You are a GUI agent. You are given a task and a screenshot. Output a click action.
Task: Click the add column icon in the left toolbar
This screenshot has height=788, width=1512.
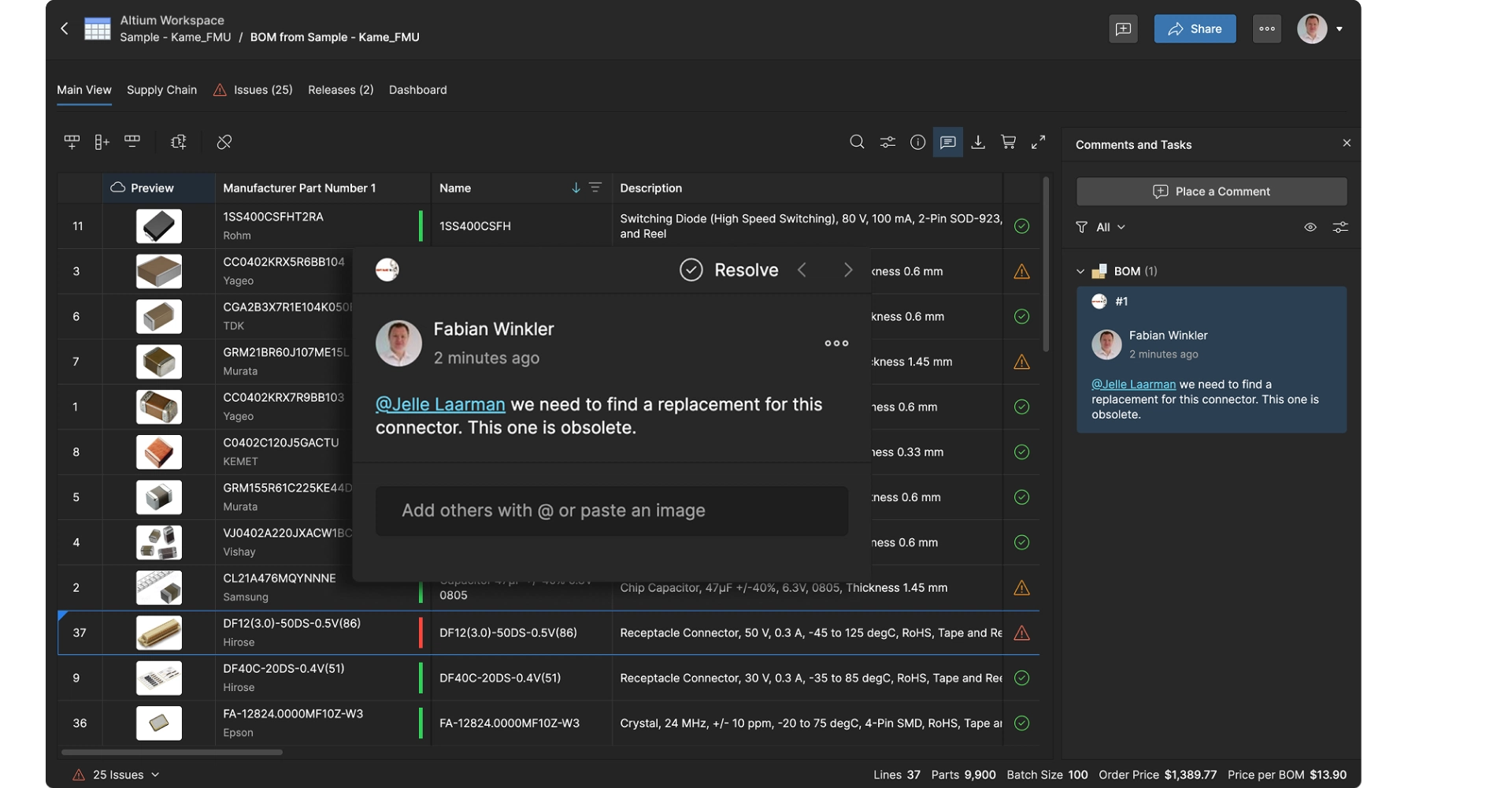(x=102, y=142)
